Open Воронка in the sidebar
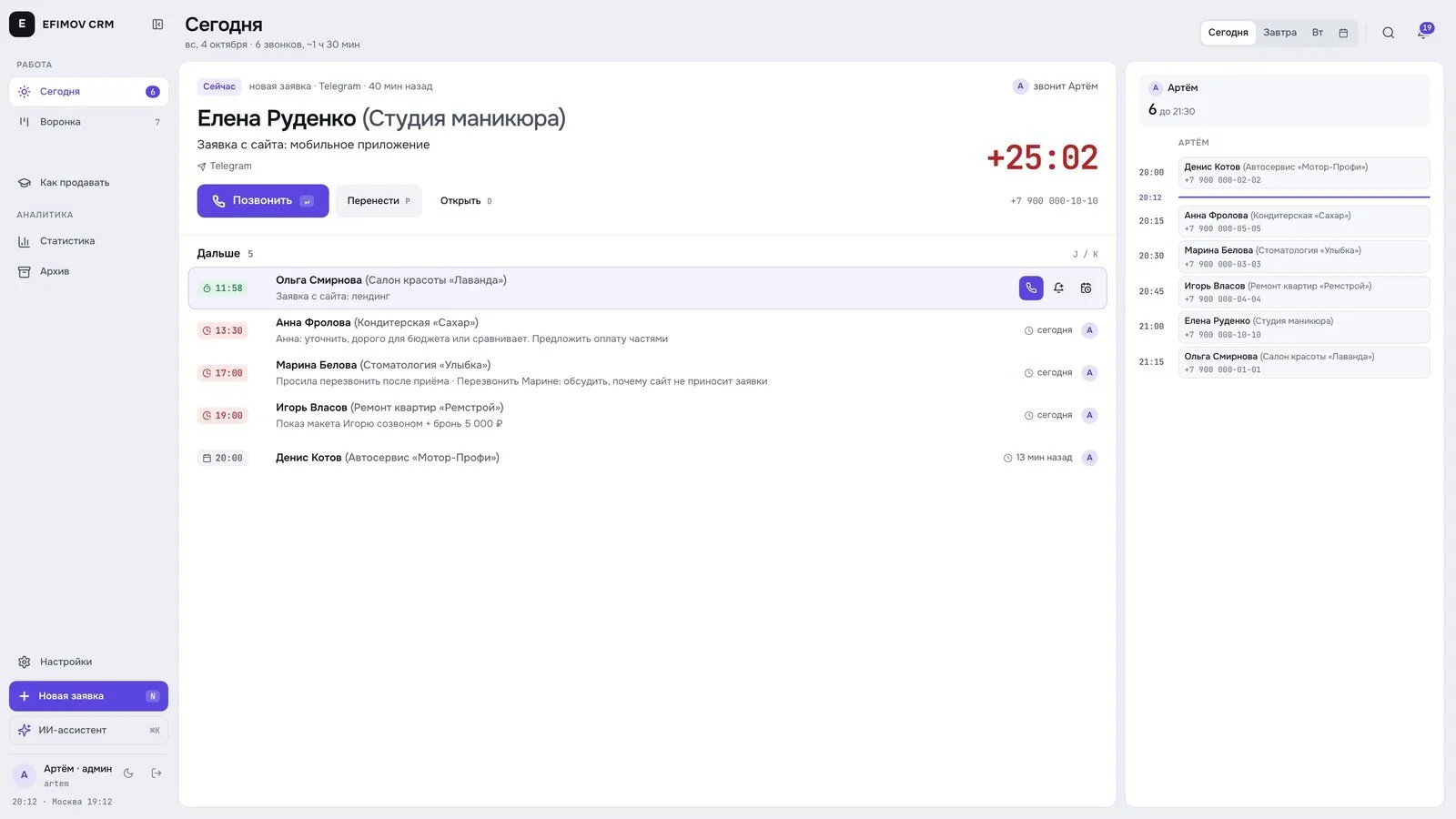 click(x=88, y=122)
